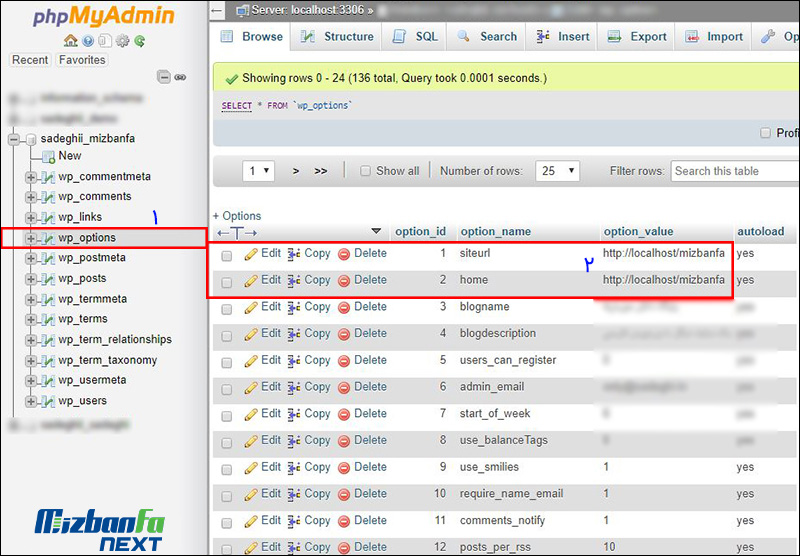The image size is (800, 556).
Task: Collapse the navigation panel arrow button
Action: (217, 10)
